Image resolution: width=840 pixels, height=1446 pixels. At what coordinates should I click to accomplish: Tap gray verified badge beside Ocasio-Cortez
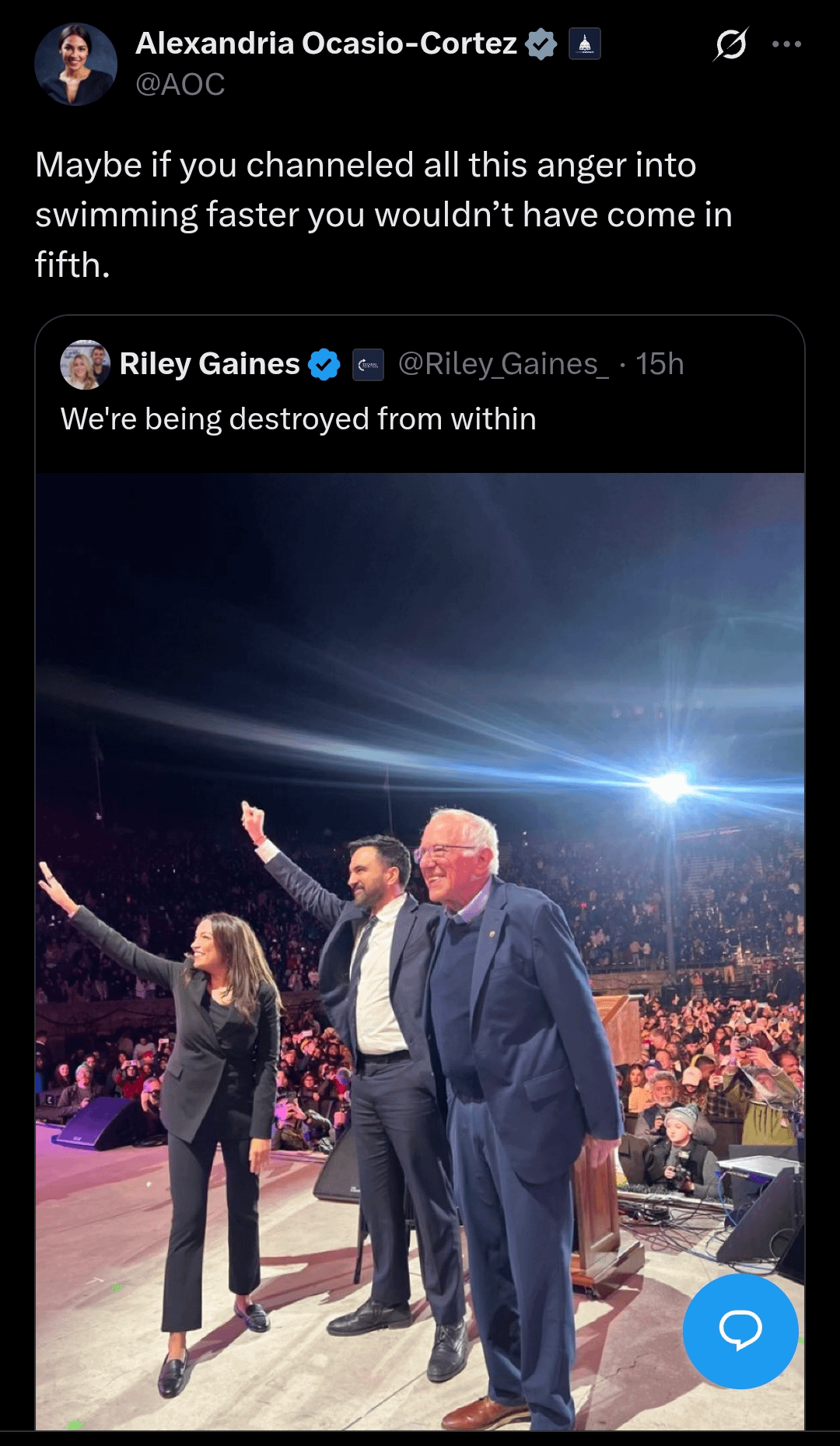[x=541, y=44]
